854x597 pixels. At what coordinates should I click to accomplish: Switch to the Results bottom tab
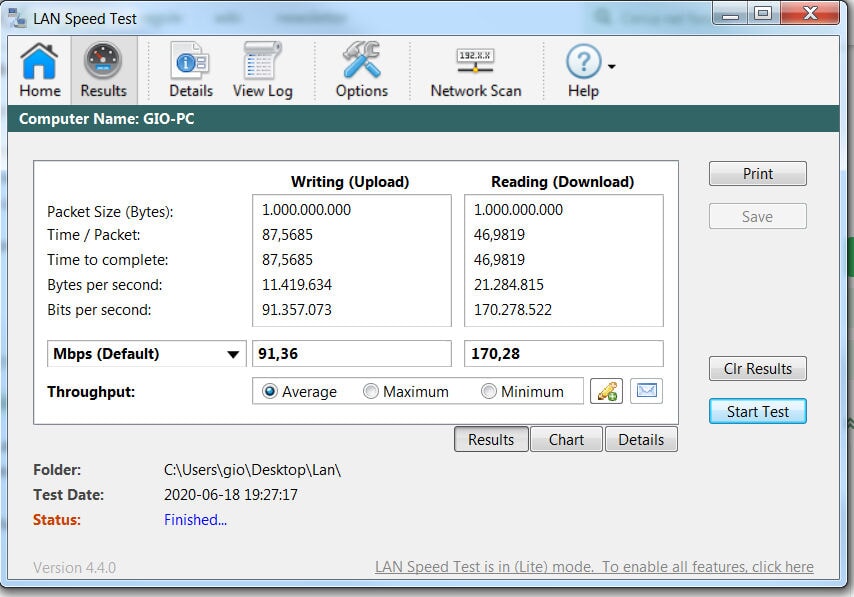(x=491, y=440)
